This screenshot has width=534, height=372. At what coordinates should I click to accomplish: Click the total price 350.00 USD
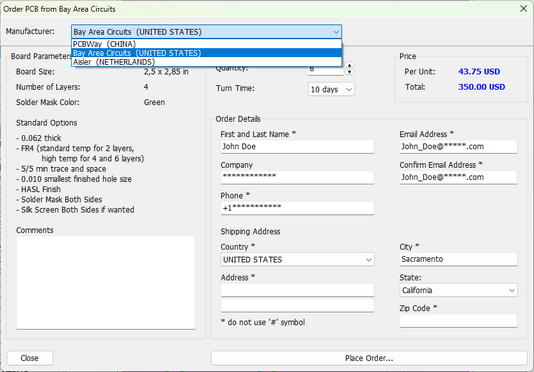click(x=481, y=87)
